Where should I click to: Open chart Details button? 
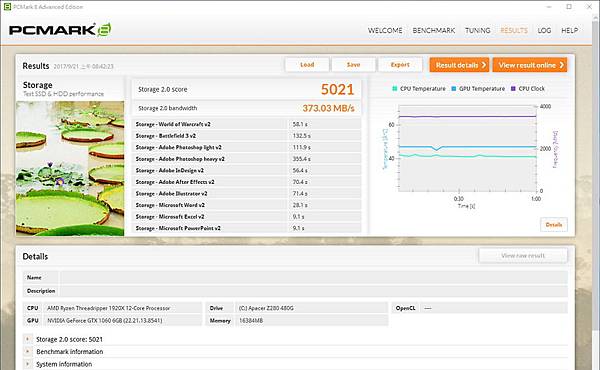(x=554, y=225)
